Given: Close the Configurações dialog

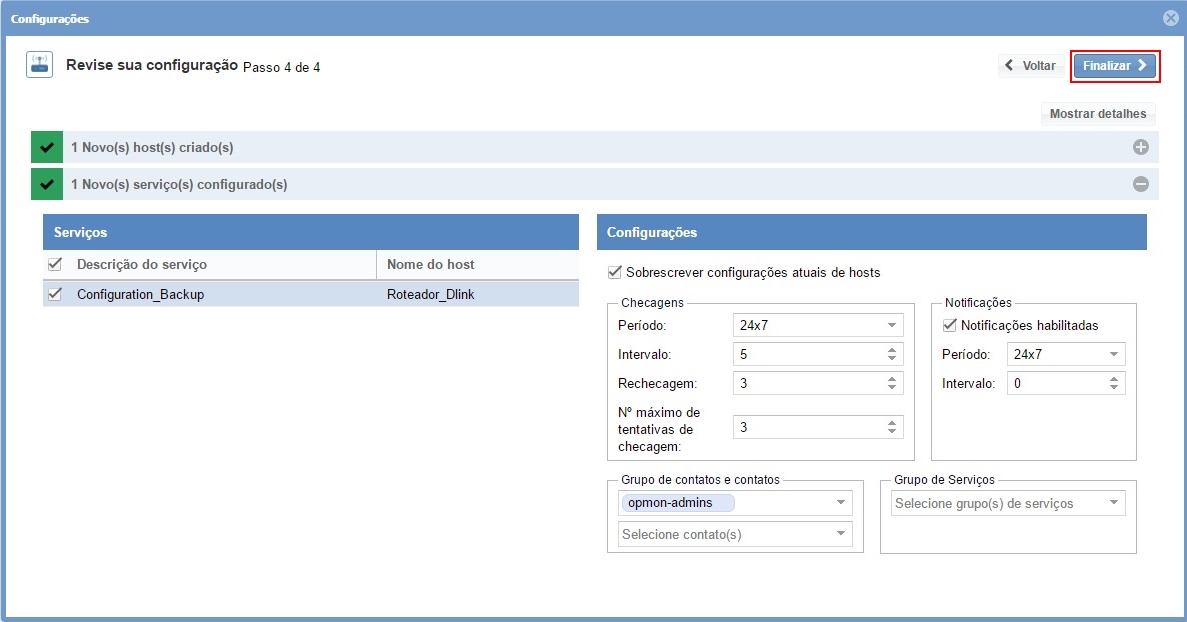Looking at the screenshot, I should click(1170, 18).
